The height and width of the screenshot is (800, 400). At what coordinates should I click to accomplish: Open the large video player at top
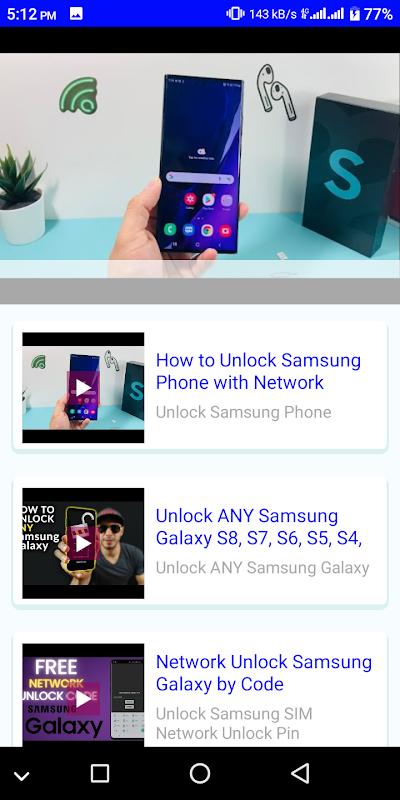point(200,165)
